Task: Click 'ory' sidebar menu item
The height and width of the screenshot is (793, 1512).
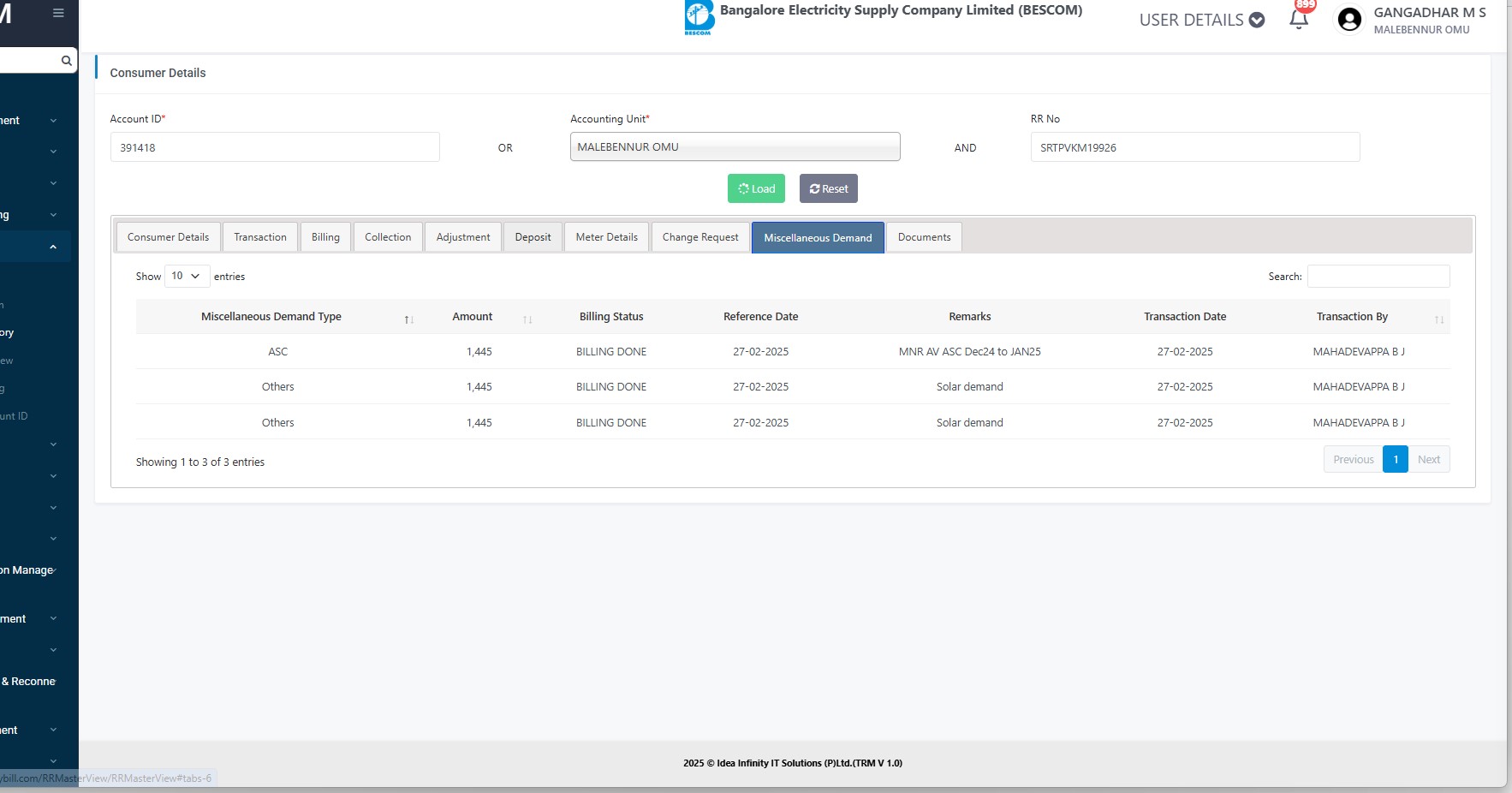Action: click(x=7, y=333)
